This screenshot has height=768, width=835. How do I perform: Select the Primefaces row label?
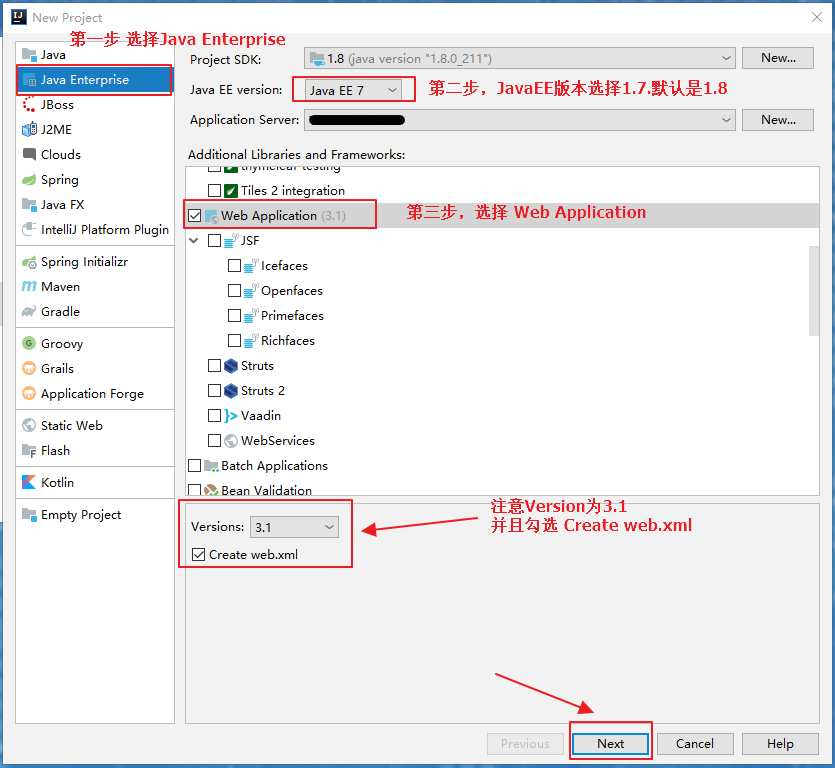point(292,316)
